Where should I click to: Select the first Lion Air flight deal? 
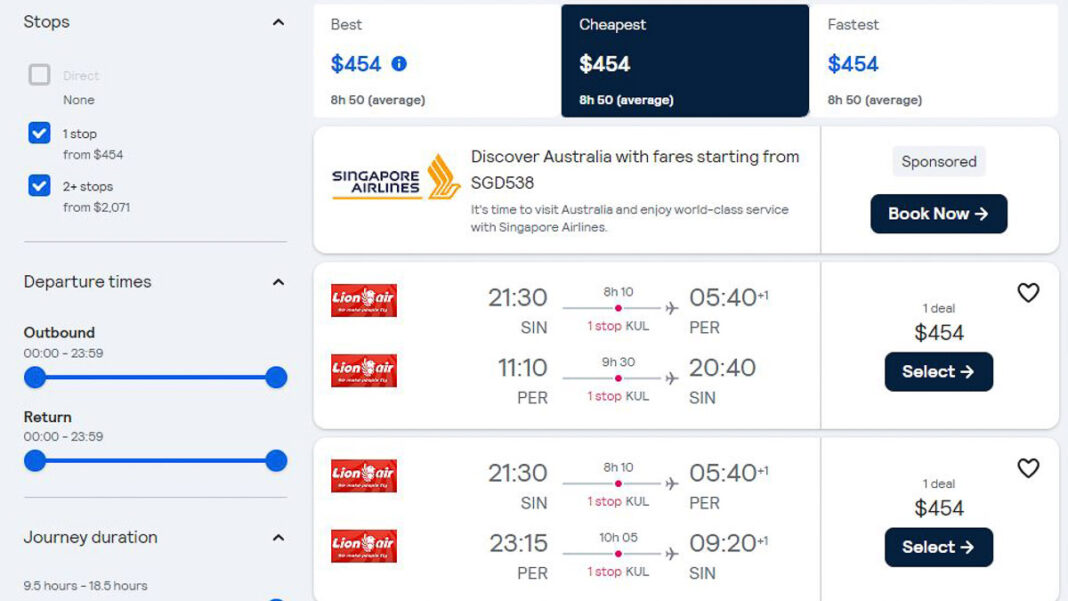click(x=938, y=371)
